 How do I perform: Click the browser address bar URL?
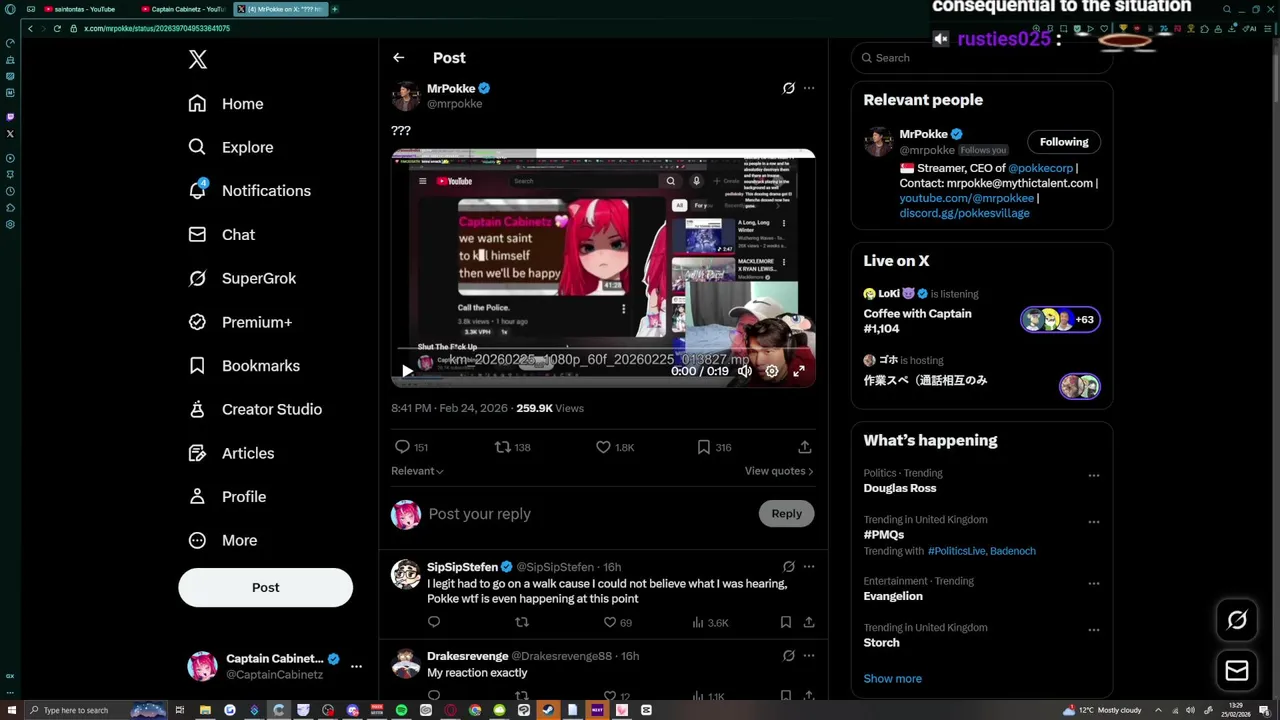pos(157,28)
